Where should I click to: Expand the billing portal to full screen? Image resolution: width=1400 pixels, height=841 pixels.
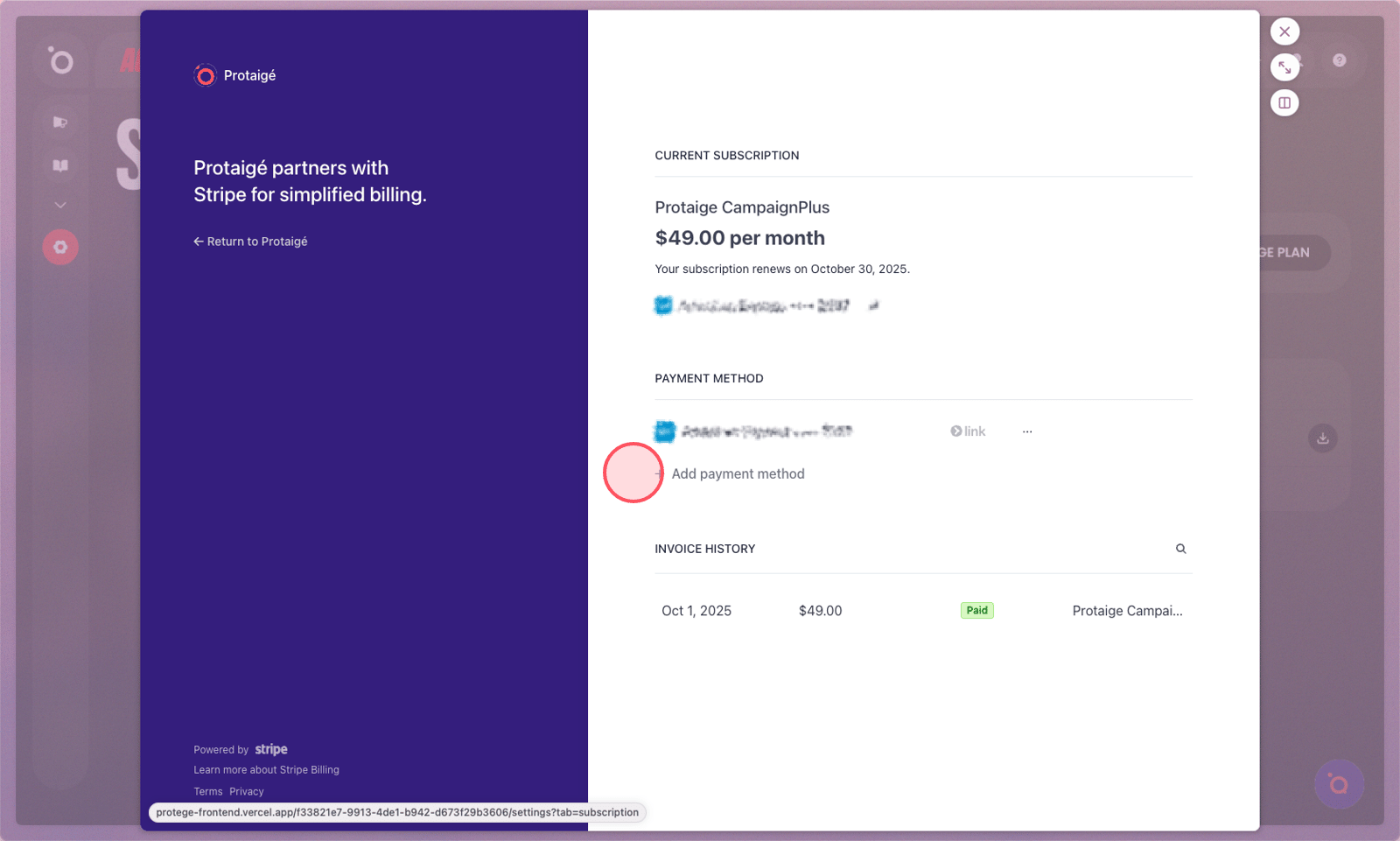1284,67
